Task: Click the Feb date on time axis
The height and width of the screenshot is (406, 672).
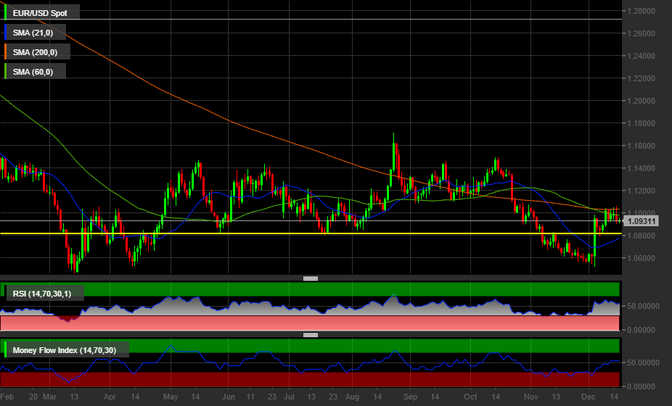Action: [x=9, y=397]
